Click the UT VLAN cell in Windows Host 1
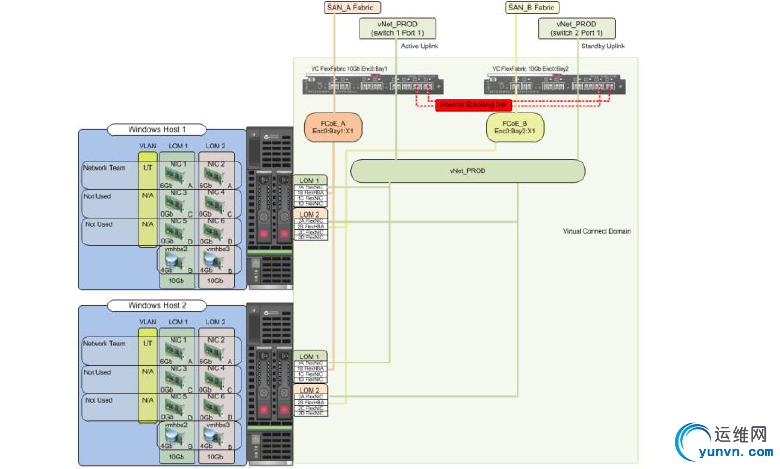This screenshot has height=469, width=780. [148, 168]
